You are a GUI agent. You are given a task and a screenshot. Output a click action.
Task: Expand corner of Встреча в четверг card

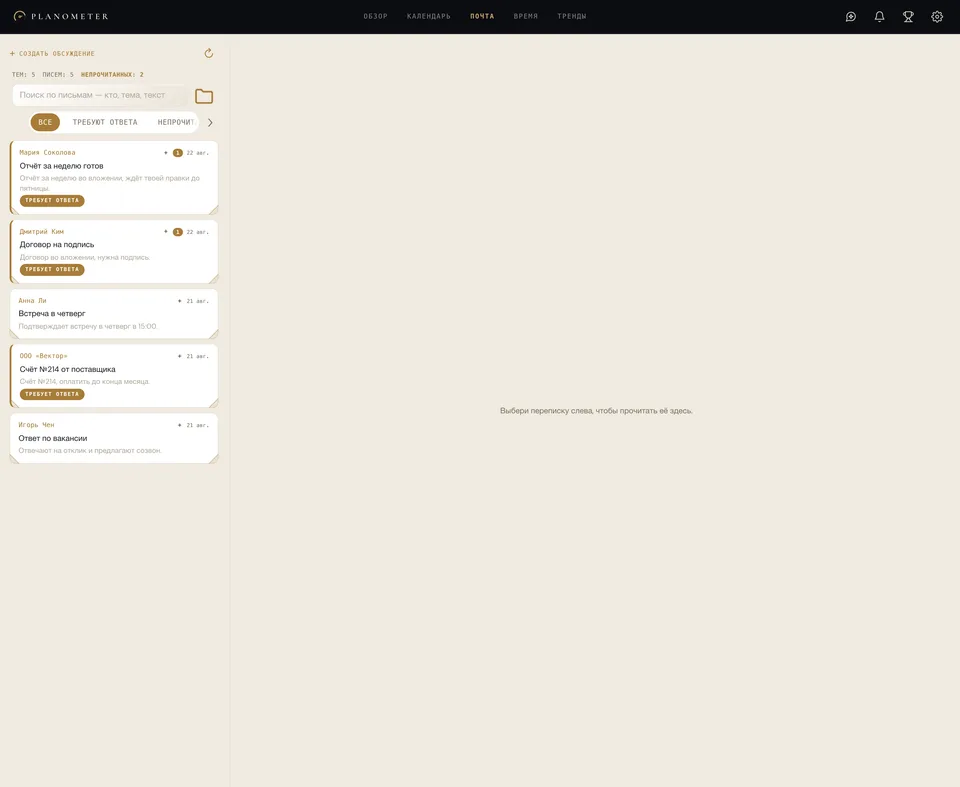(214, 334)
